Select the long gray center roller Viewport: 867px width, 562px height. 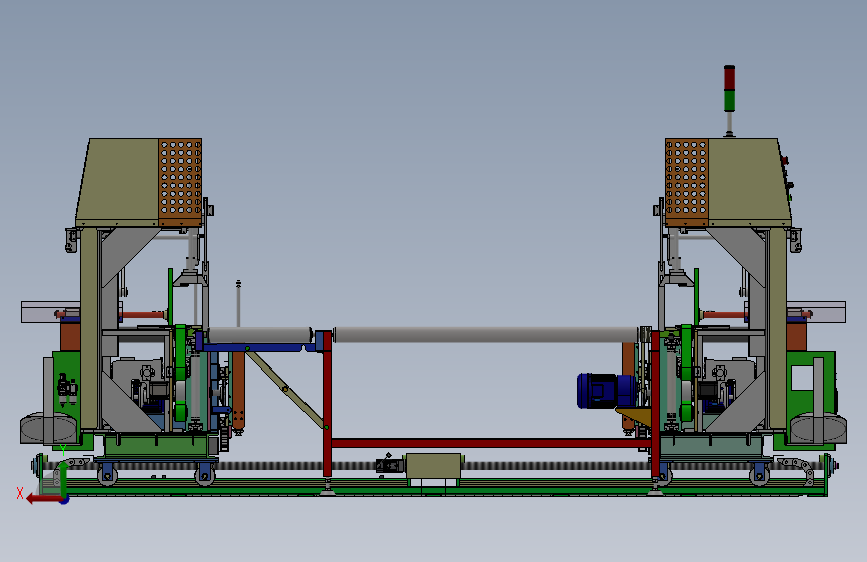486,334
